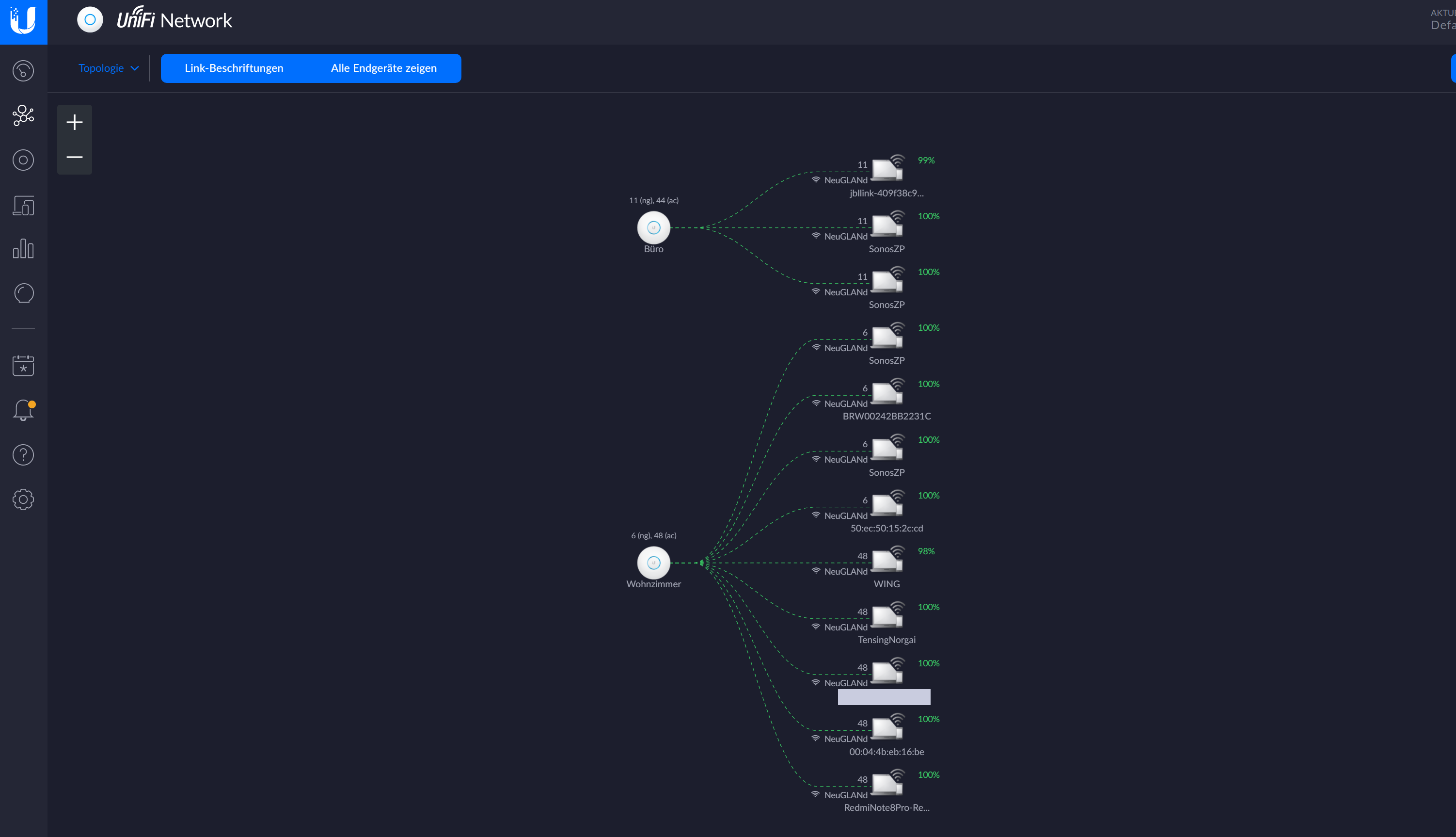Open the Insights sidebar icon
Viewport: 1456px width, 837px height.
tap(23, 293)
